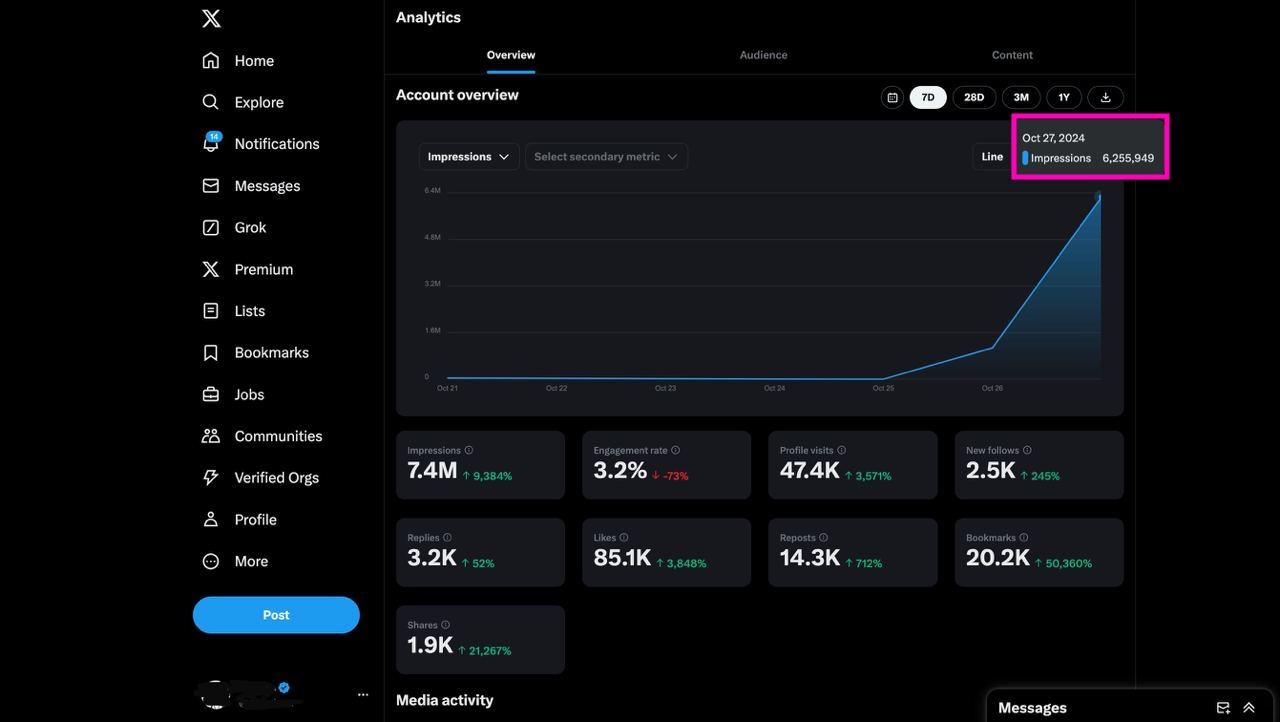The height and width of the screenshot is (722, 1280).
Task: Choose the 1Y time range
Action: 1064,97
